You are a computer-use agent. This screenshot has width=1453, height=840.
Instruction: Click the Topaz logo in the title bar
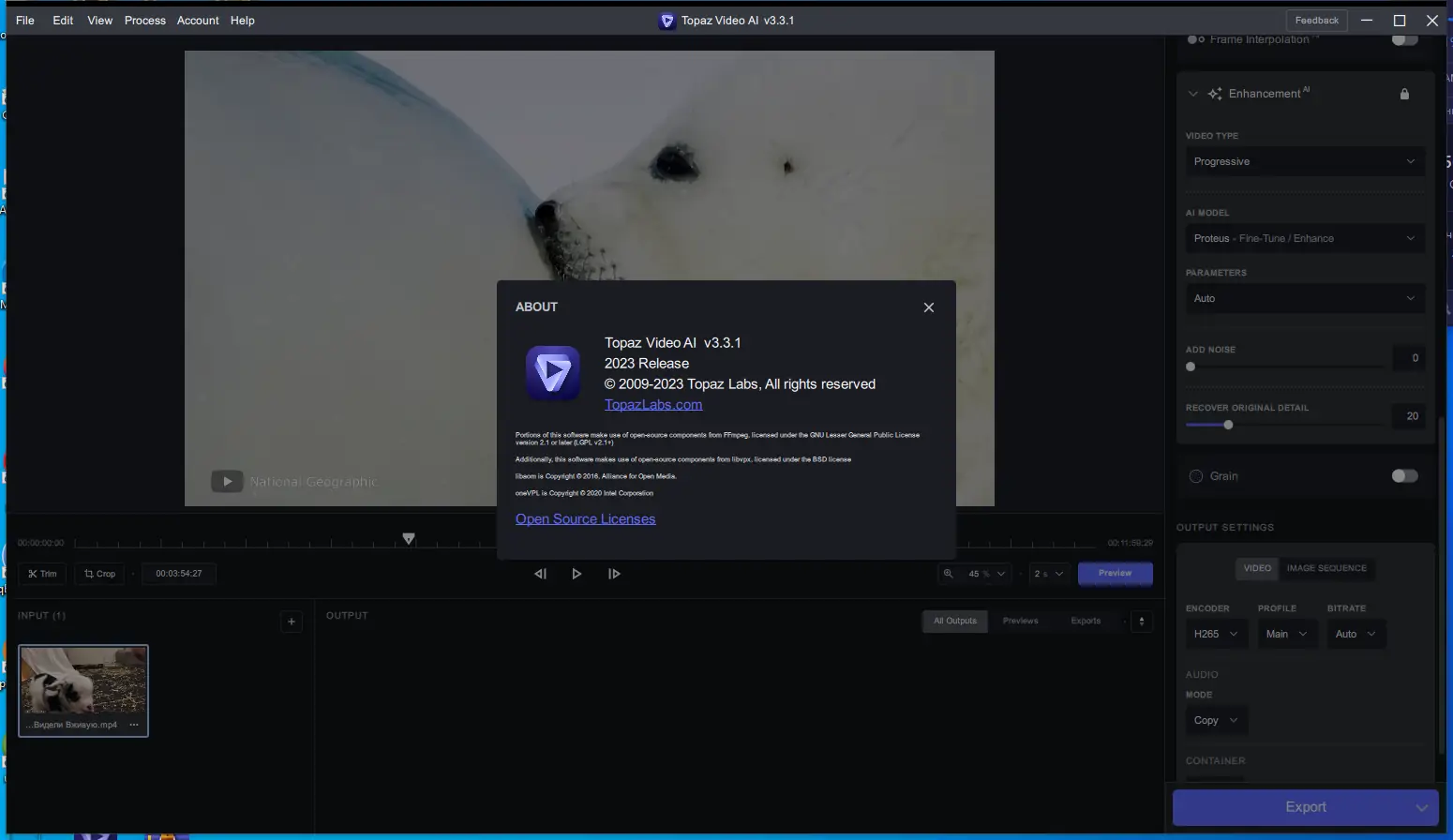click(x=667, y=21)
